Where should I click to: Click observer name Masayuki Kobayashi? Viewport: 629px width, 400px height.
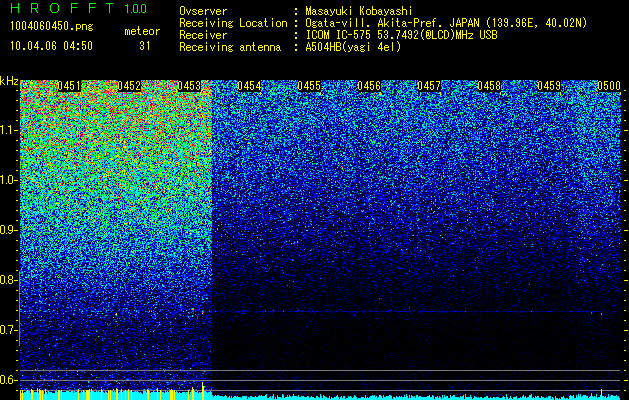coord(359,11)
